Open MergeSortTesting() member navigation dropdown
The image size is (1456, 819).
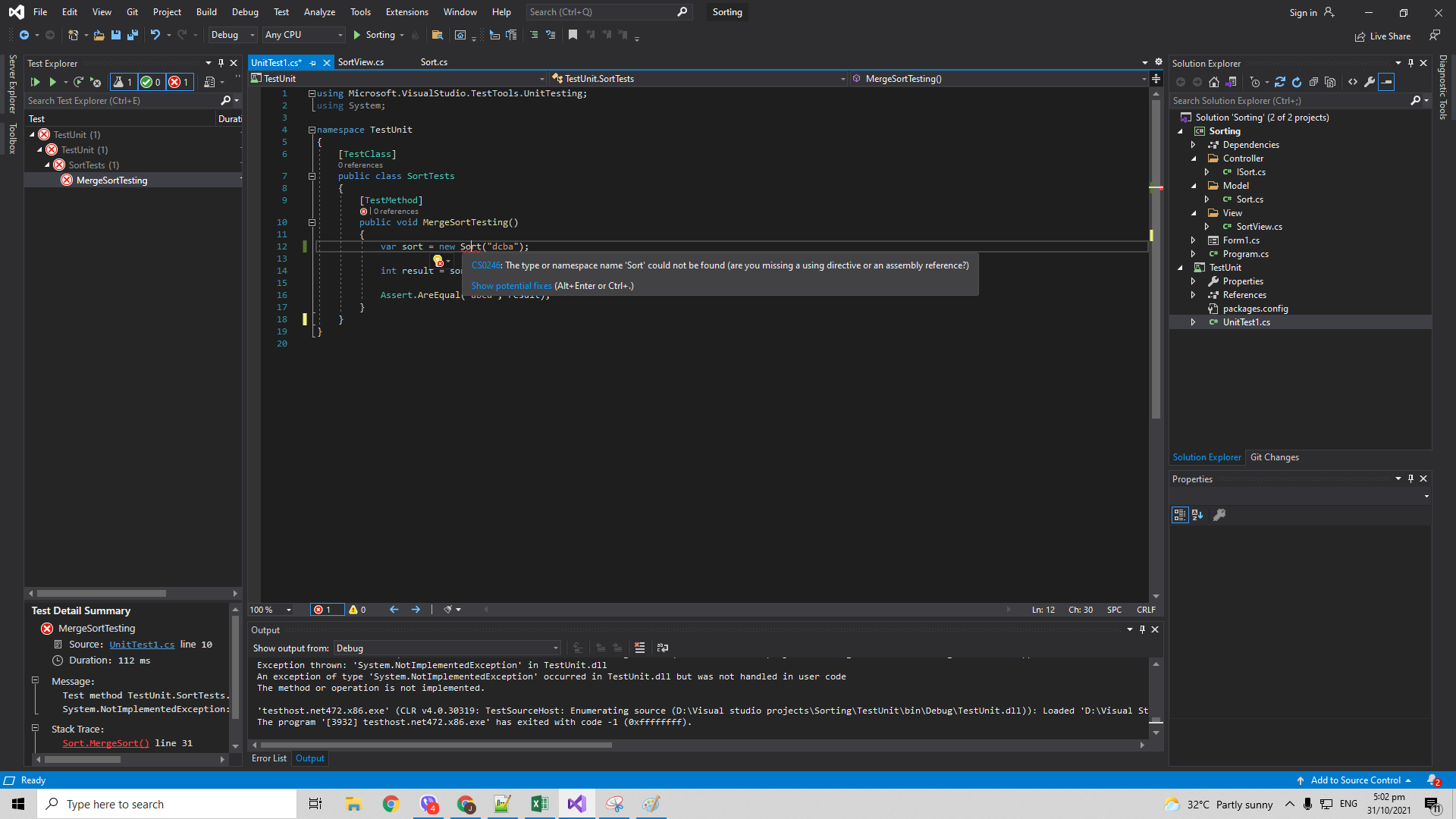(x=999, y=79)
